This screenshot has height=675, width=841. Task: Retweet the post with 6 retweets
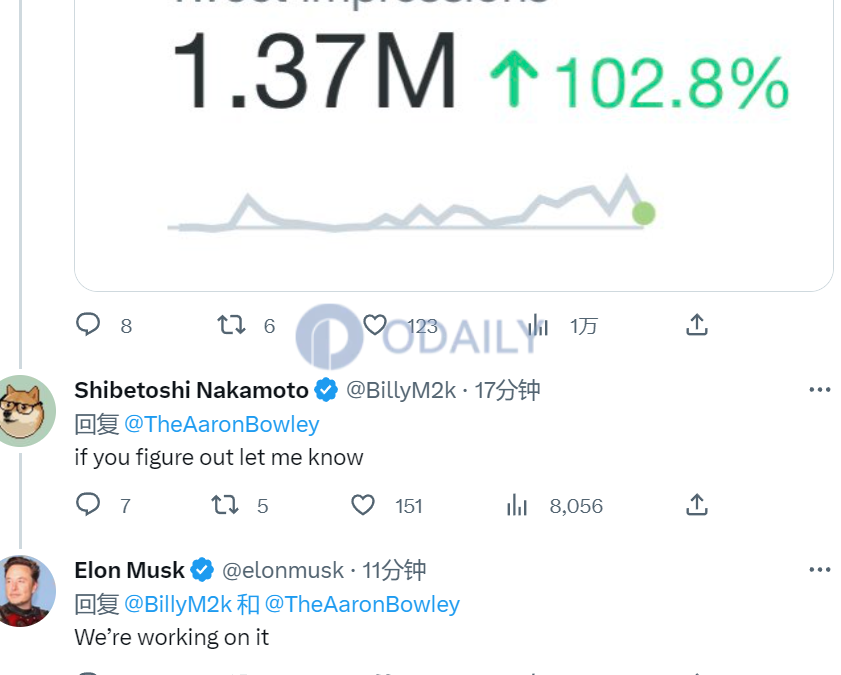pos(231,325)
